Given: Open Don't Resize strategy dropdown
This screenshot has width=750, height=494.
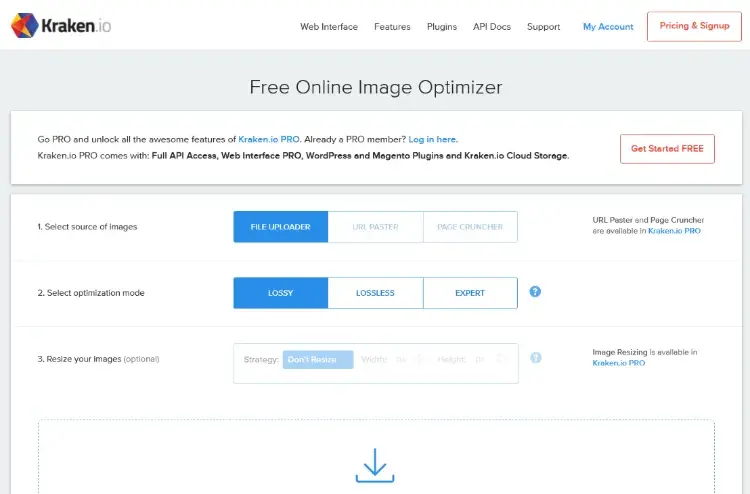Looking at the screenshot, I should pos(318,360).
